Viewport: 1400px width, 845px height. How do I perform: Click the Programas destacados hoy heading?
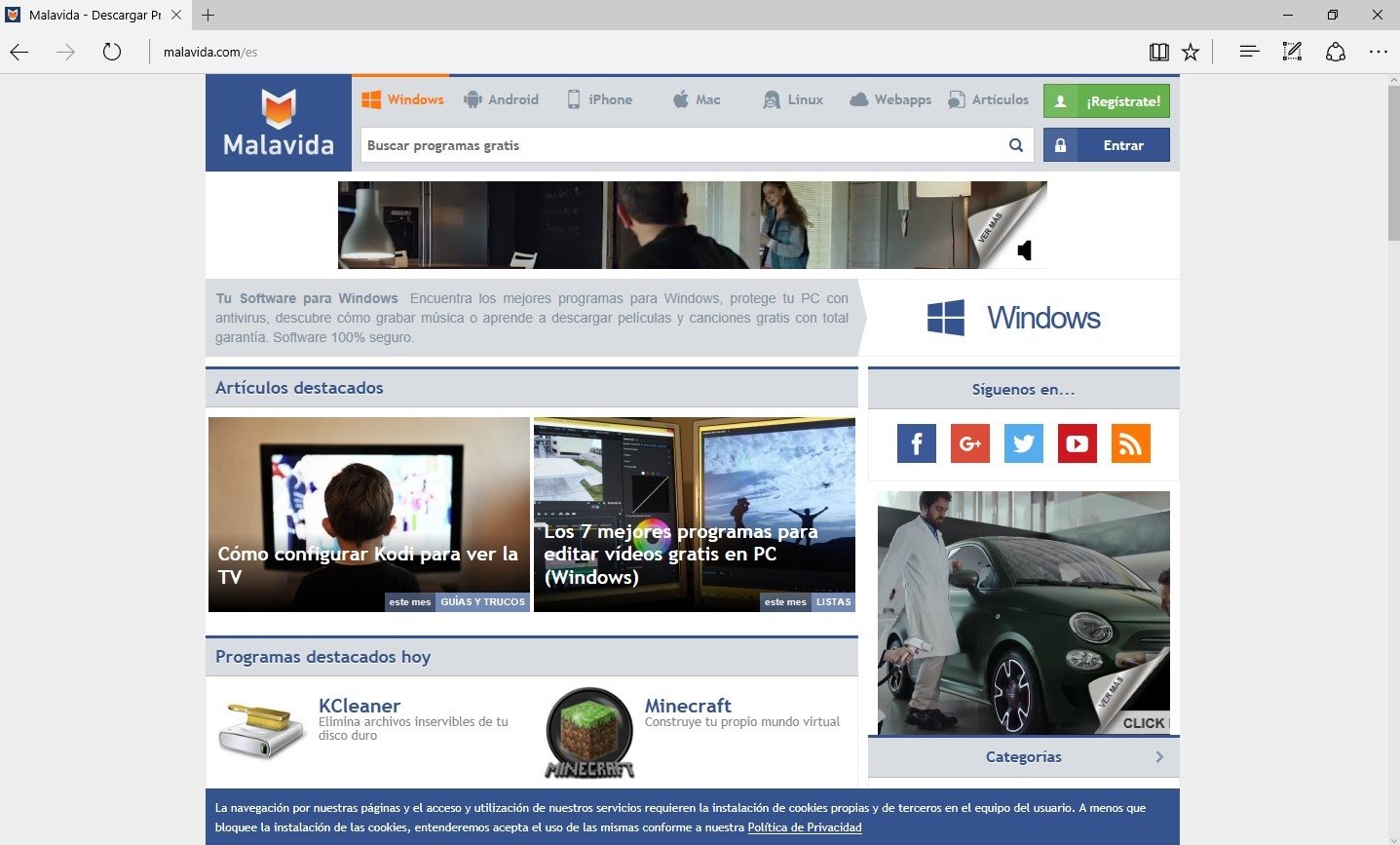[322, 657]
